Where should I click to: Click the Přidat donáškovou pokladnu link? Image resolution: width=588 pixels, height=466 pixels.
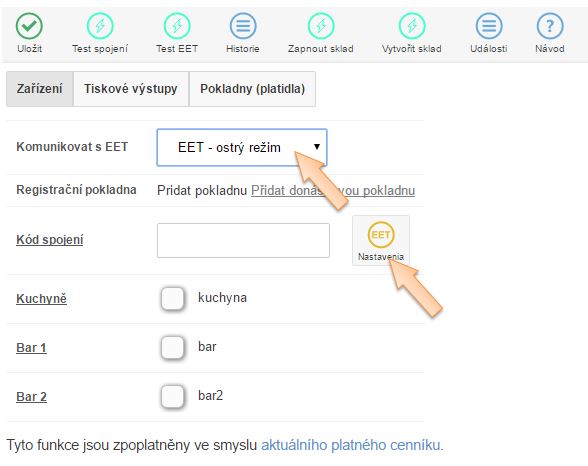point(333,190)
